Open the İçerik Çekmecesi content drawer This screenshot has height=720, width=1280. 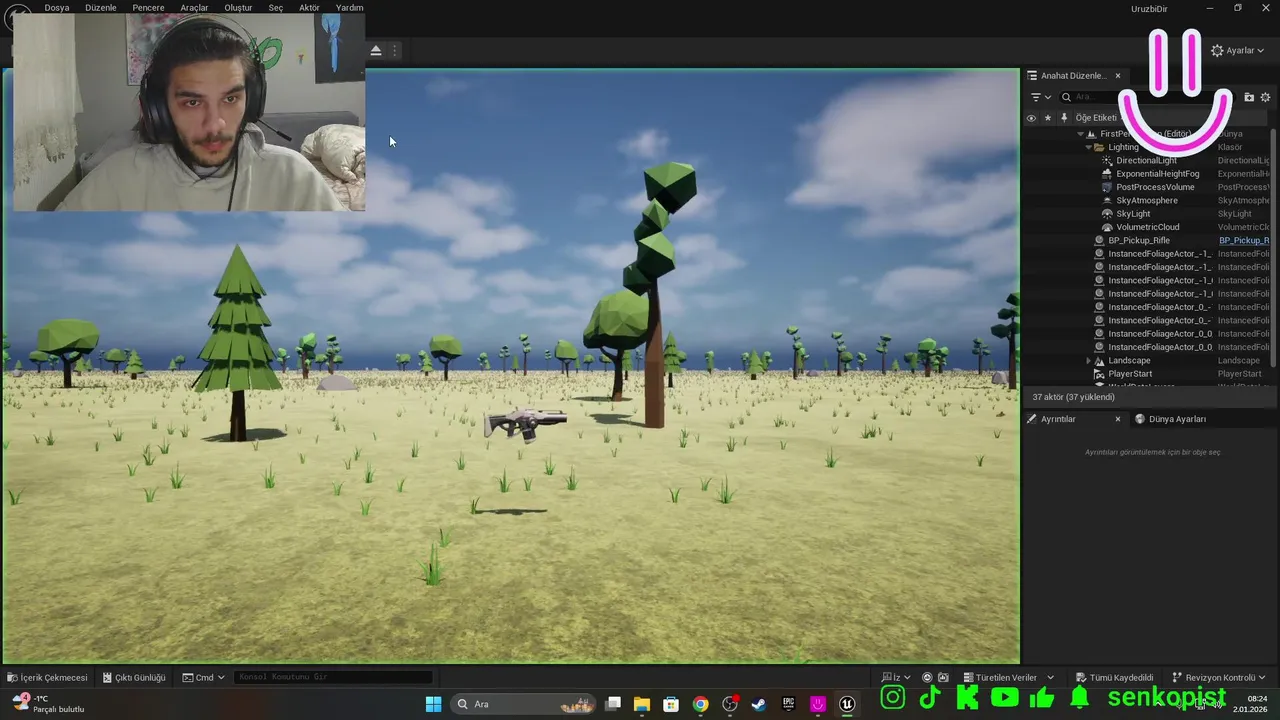pos(47,677)
